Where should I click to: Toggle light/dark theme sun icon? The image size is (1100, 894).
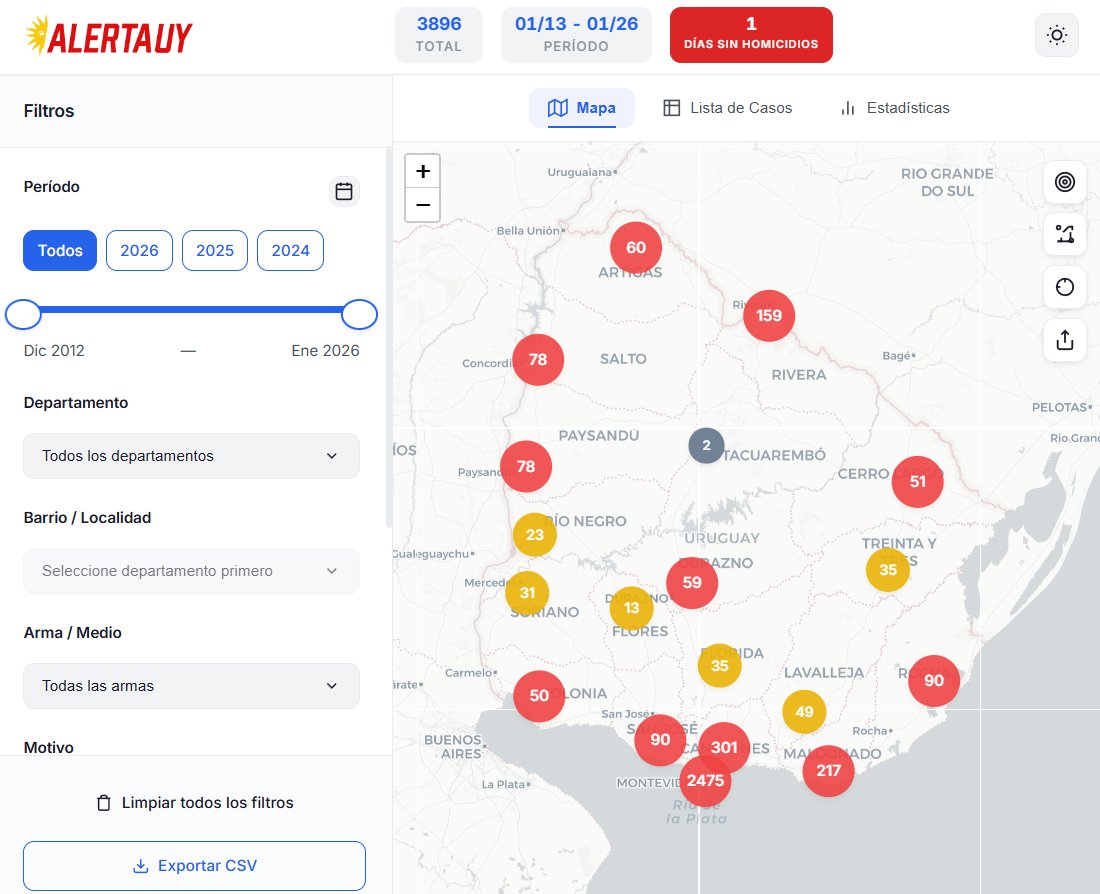coord(1057,34)
